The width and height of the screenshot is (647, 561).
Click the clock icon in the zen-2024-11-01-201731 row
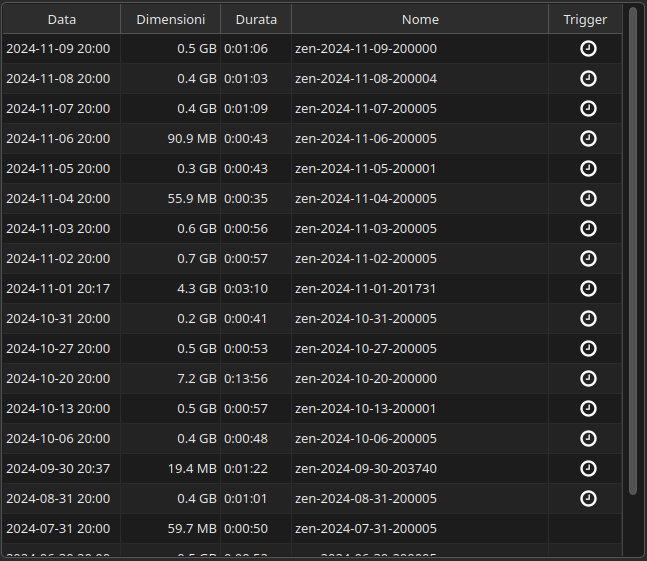coord(588,288)
